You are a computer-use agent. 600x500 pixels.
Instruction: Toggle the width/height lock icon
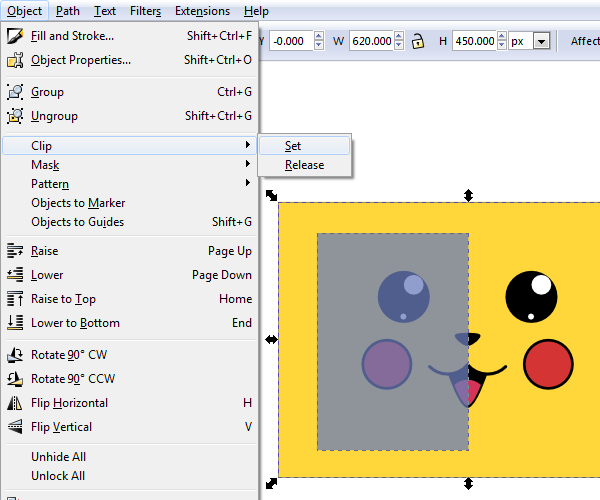click(x=418, y=41)
